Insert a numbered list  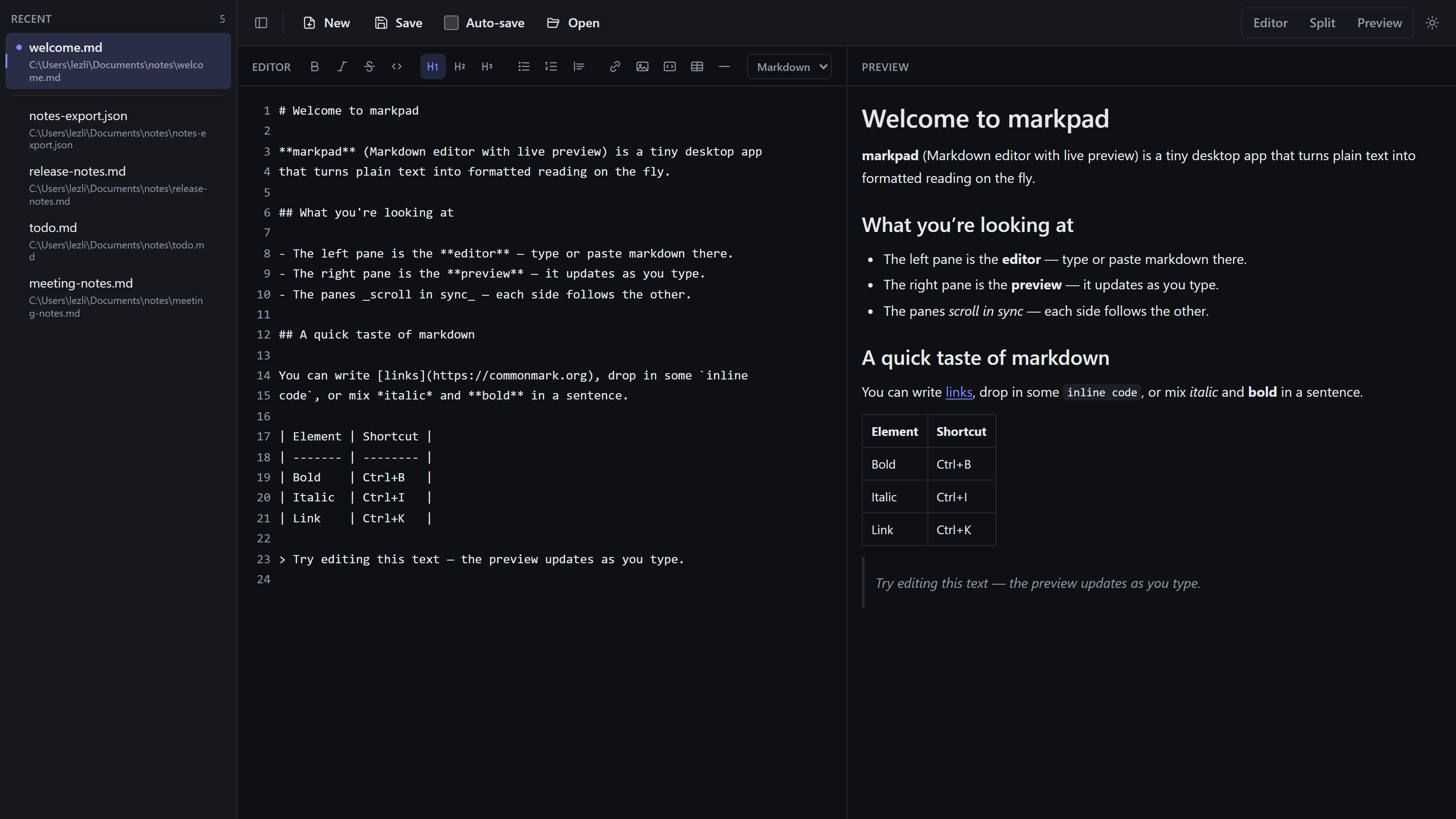[x=551, y=67]
